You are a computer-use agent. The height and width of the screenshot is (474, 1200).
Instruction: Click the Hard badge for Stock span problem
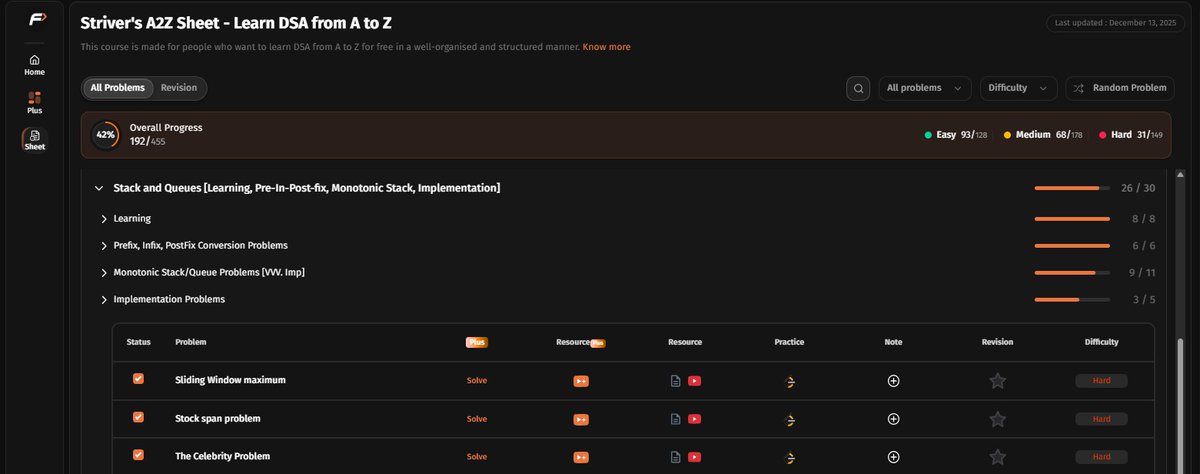pyautogui.click(x=1101, y=419)
